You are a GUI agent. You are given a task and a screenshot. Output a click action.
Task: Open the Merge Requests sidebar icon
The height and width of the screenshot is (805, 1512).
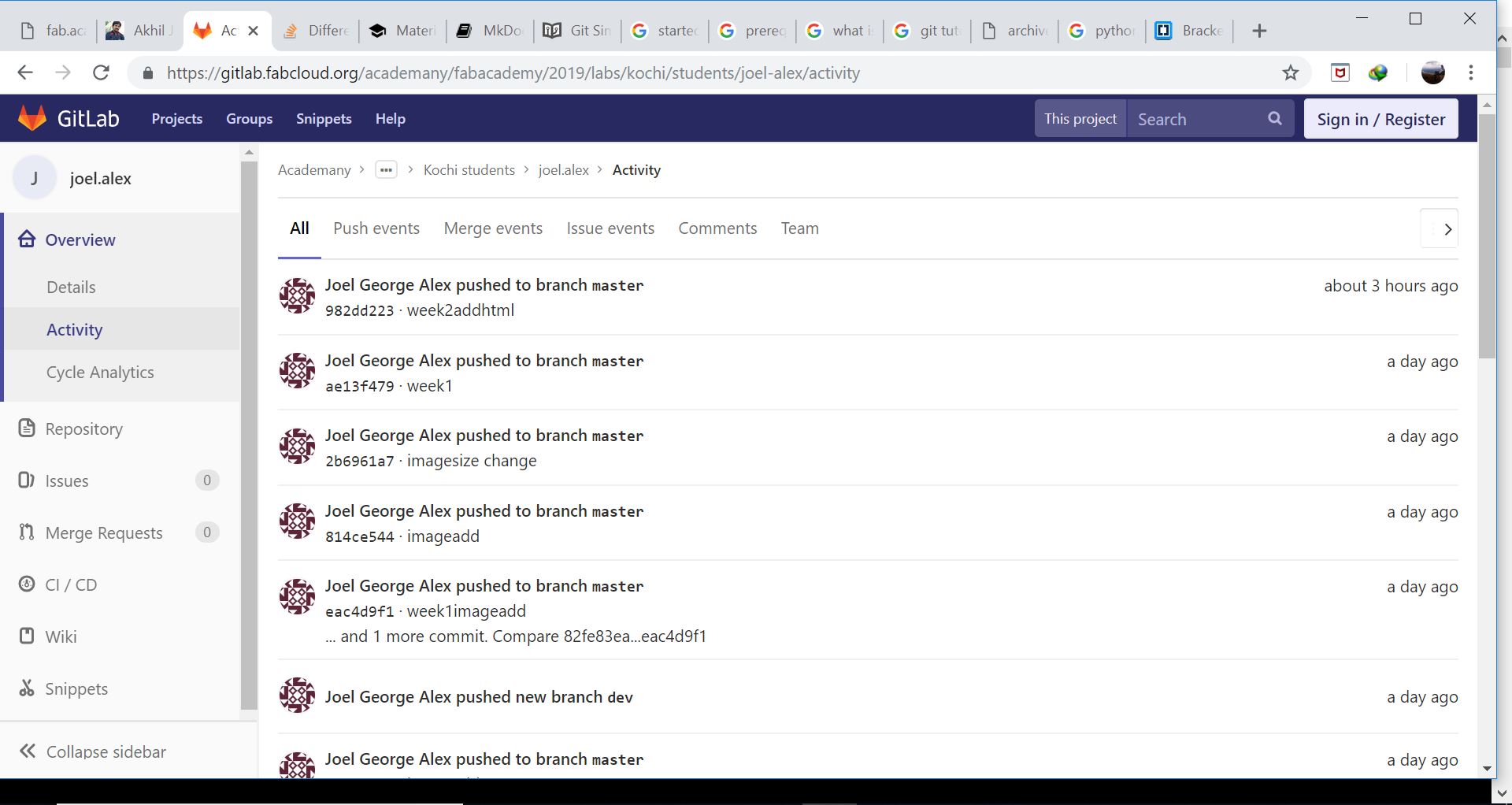(x=27, y=532)
